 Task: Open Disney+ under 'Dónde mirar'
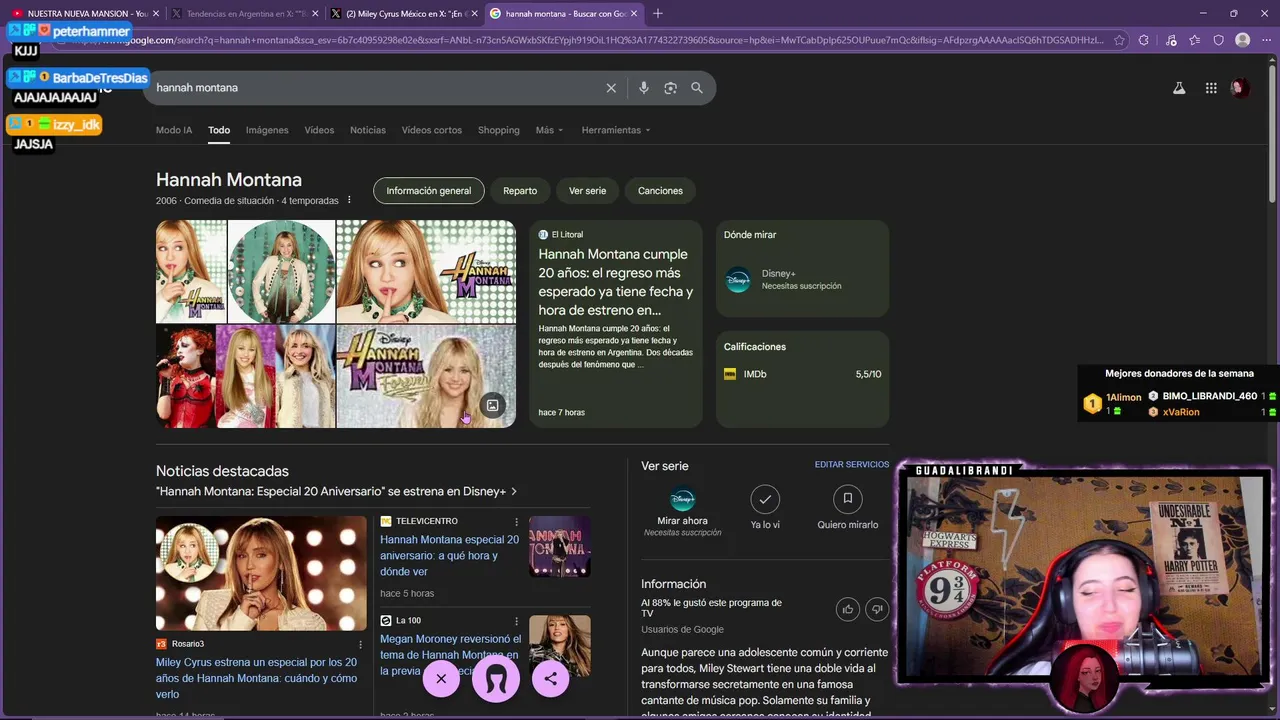pyautogui.click(x=802, y=280)
